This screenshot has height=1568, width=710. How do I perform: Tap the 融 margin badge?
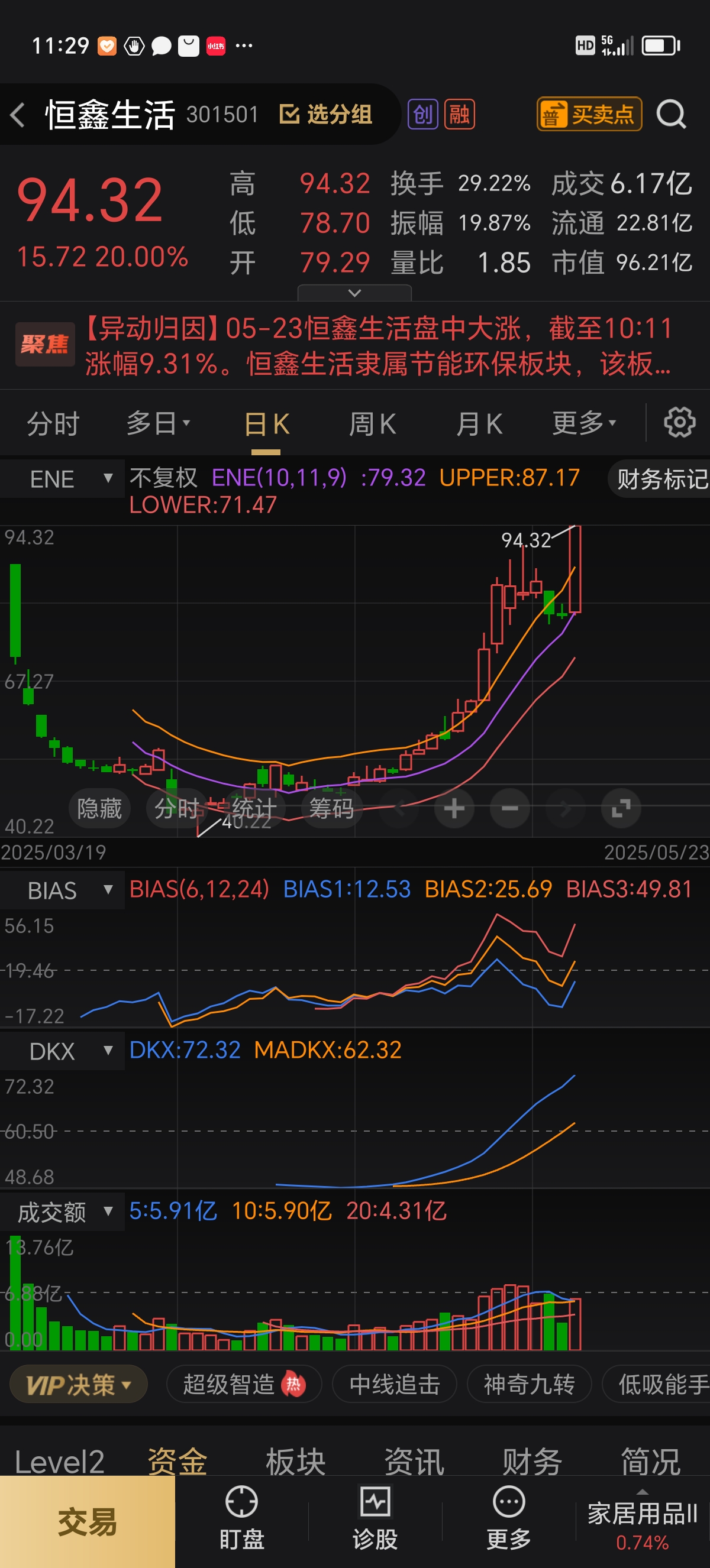click(460, 115)
